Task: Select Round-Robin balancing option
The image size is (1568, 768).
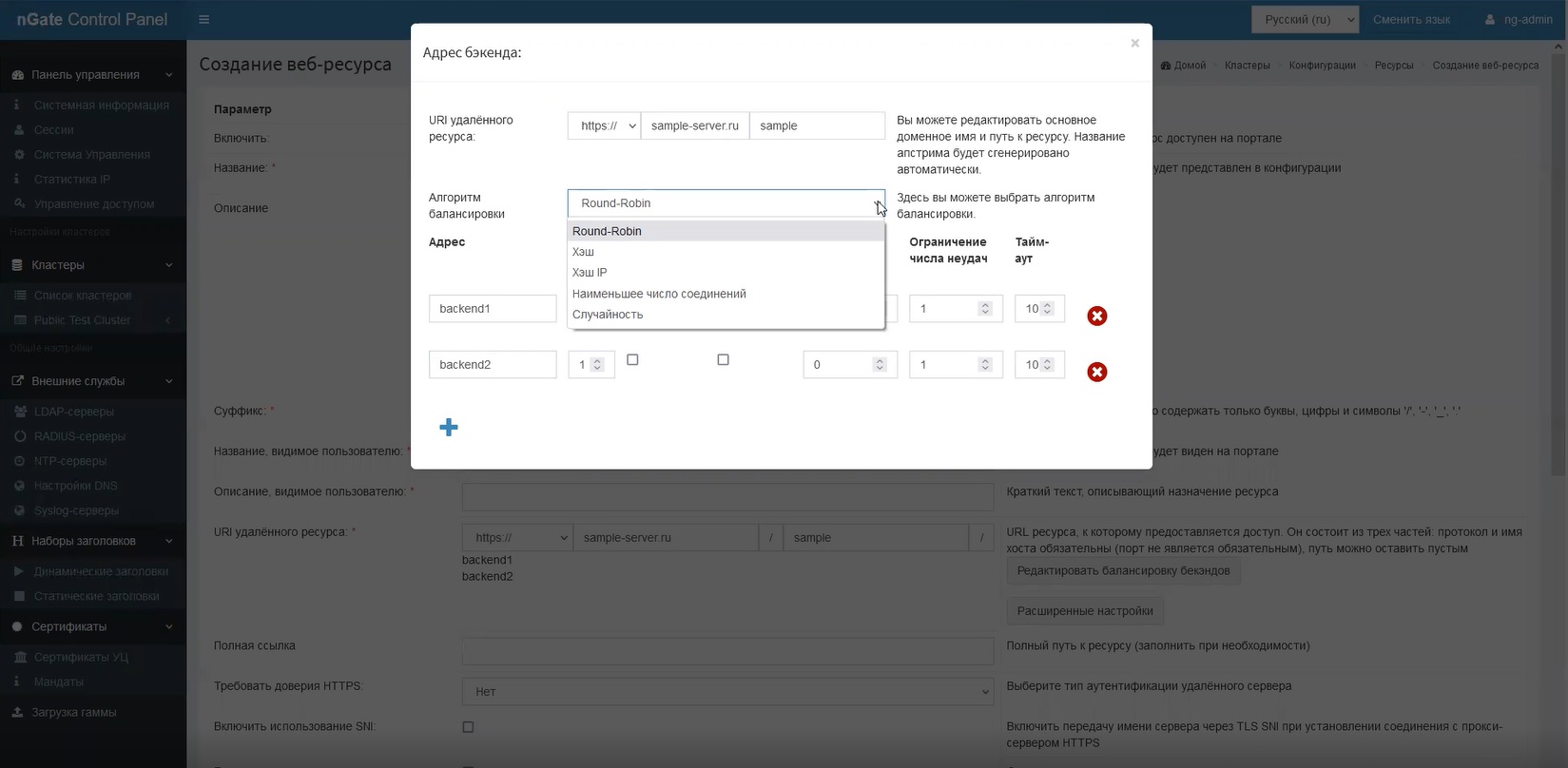Action: point(726,231)
